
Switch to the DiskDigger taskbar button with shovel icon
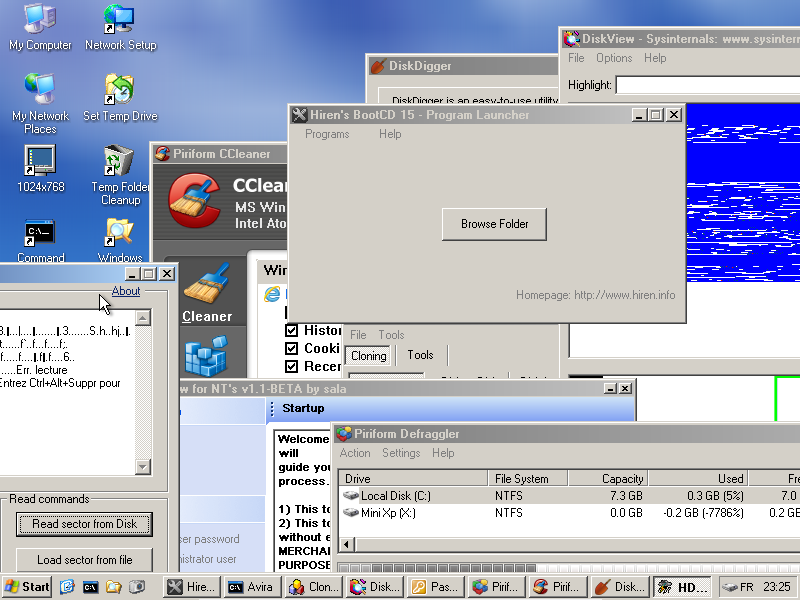pyautogui.click(x=620, y=587)
